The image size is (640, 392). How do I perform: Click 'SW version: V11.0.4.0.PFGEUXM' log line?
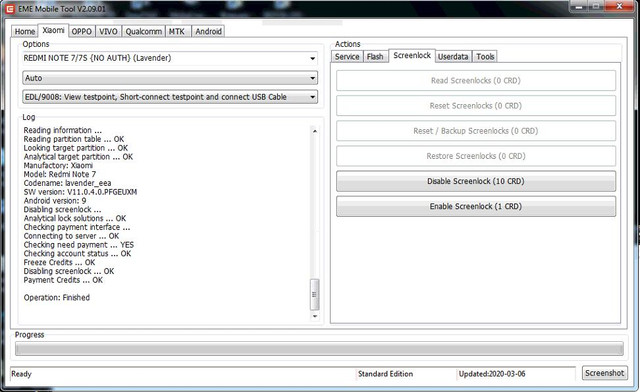(x=80, y=192)
